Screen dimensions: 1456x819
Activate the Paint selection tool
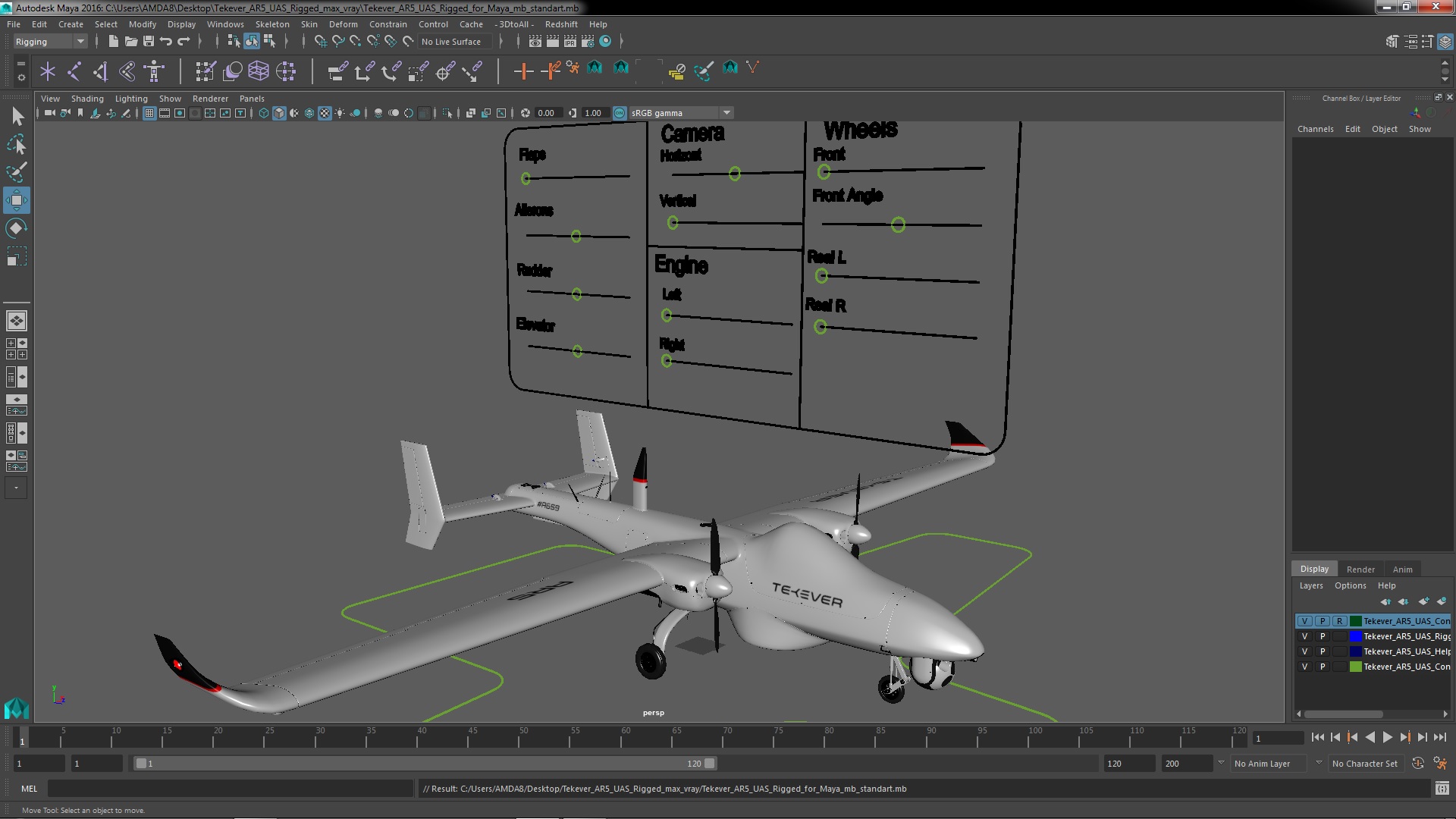(x=16, y=172)
